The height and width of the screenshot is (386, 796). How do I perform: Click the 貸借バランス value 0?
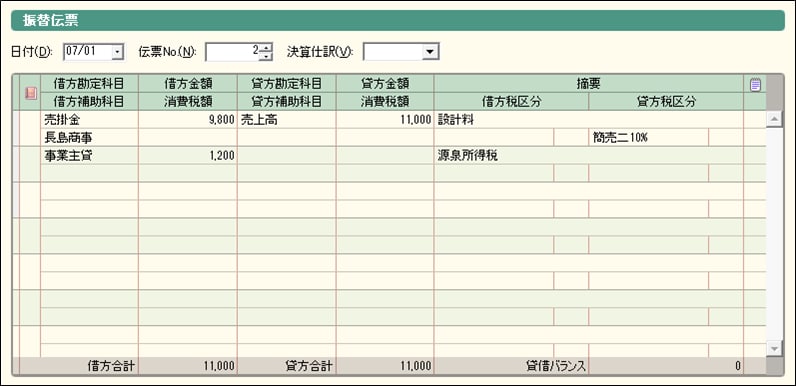[x=666, y=366]
